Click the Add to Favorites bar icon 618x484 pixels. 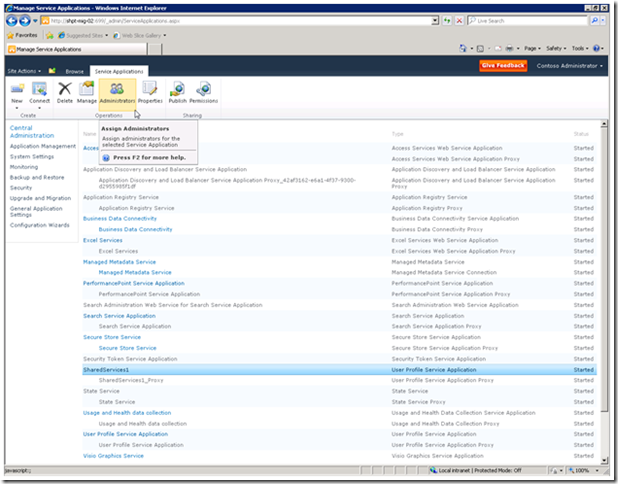pos(50,35)
